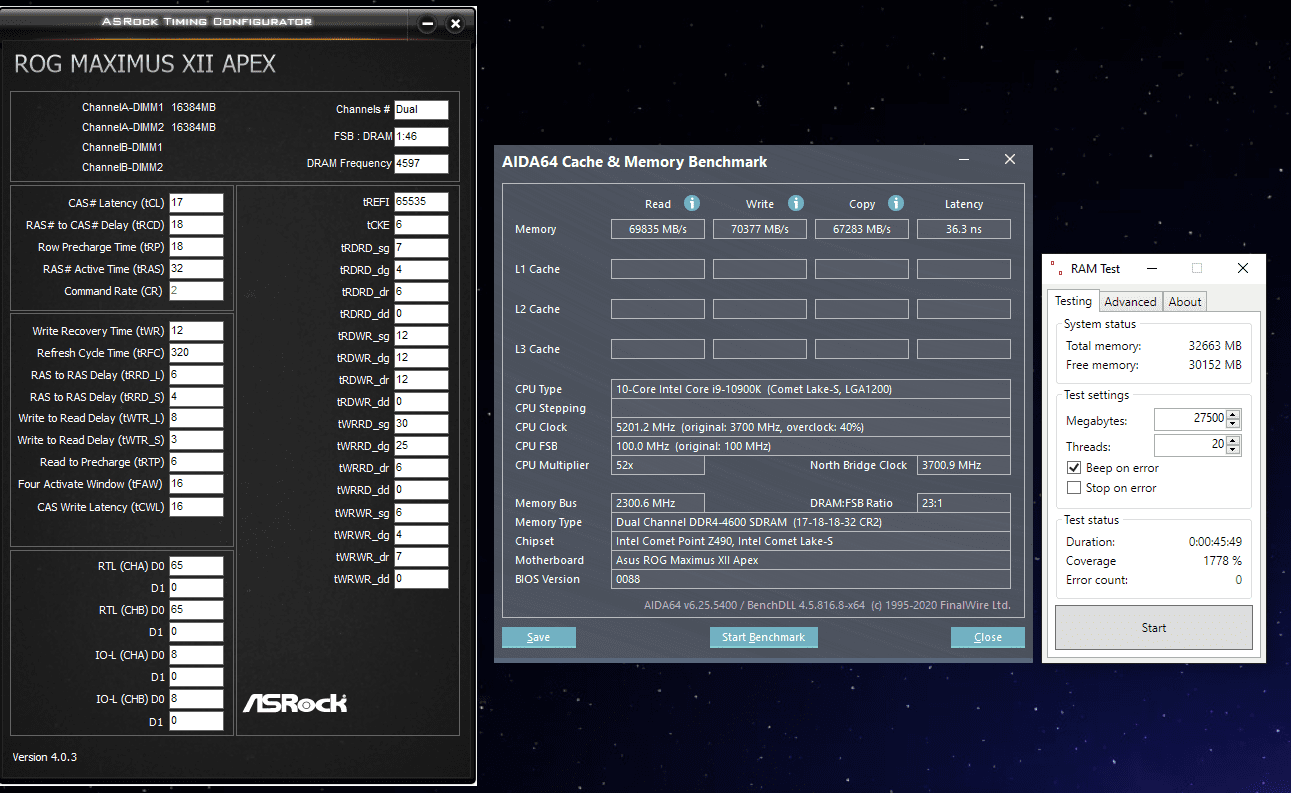Minimize the ASRock Timing Configurator window
The image size is (1291, 793).
pos(427,23)
